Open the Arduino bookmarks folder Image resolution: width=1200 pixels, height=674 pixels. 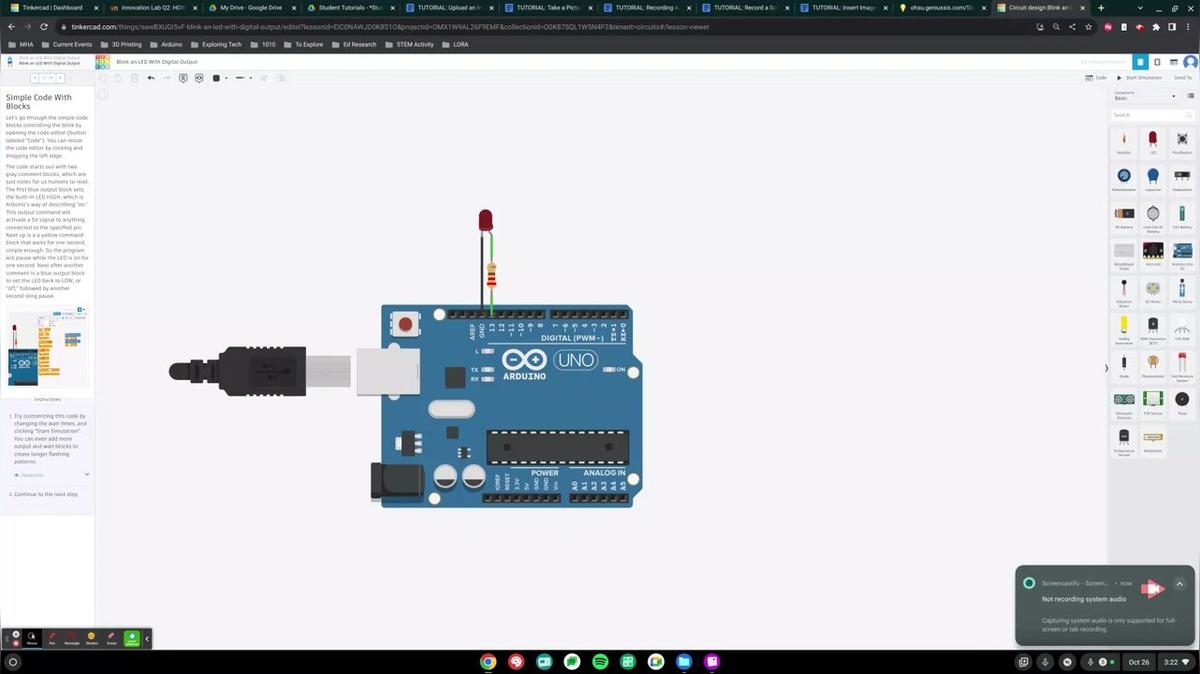pos(168,44)
